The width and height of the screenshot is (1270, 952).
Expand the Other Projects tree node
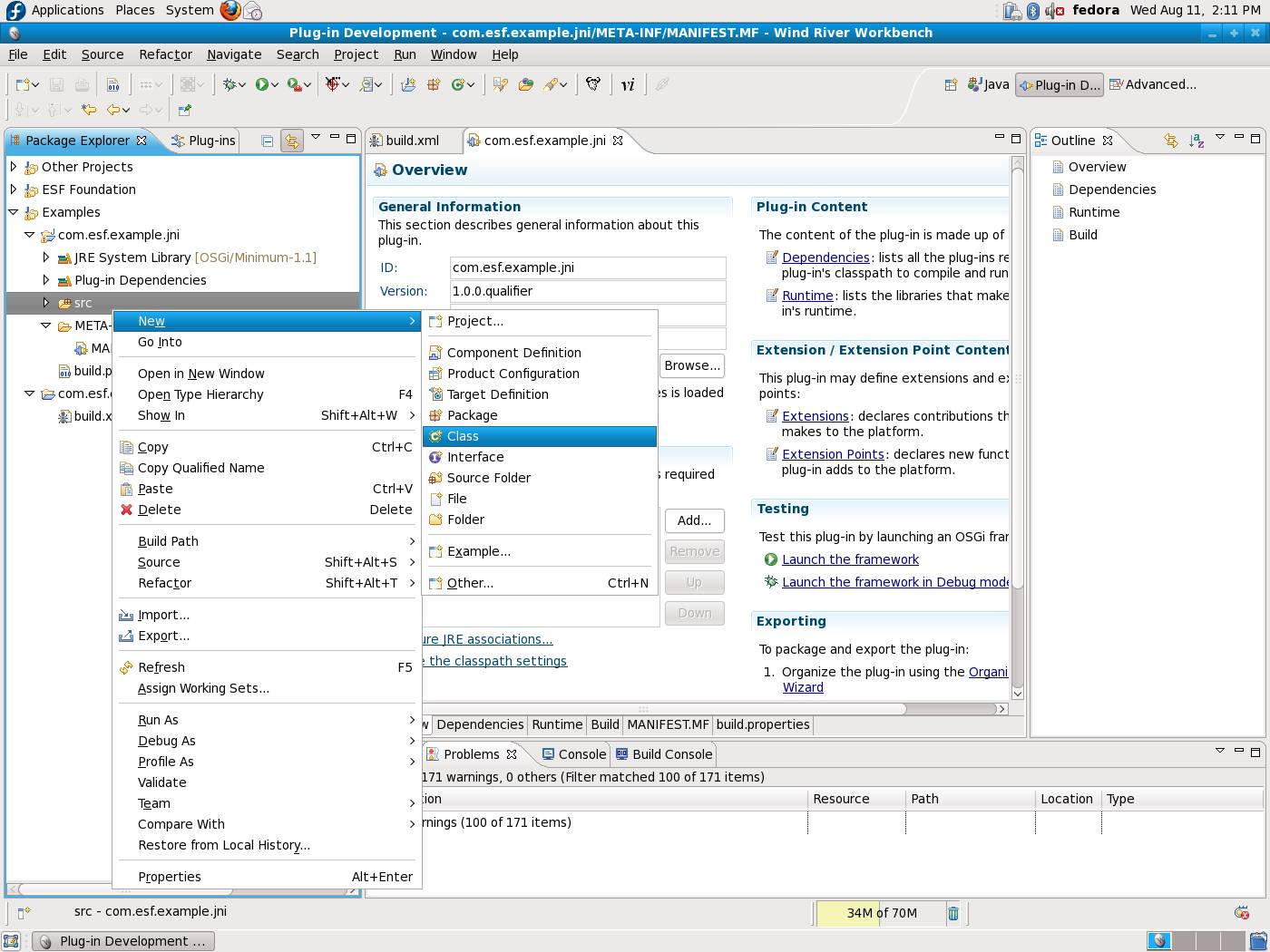(x=13, y=167)
